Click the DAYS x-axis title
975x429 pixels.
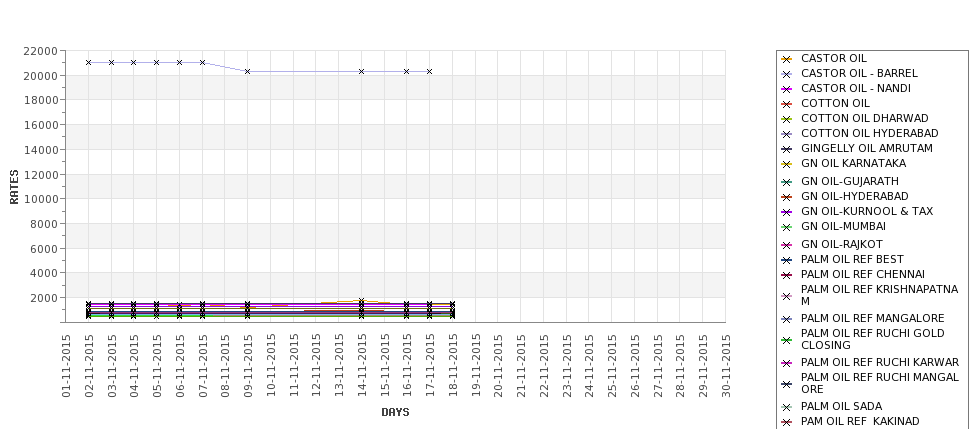point(395,412)
